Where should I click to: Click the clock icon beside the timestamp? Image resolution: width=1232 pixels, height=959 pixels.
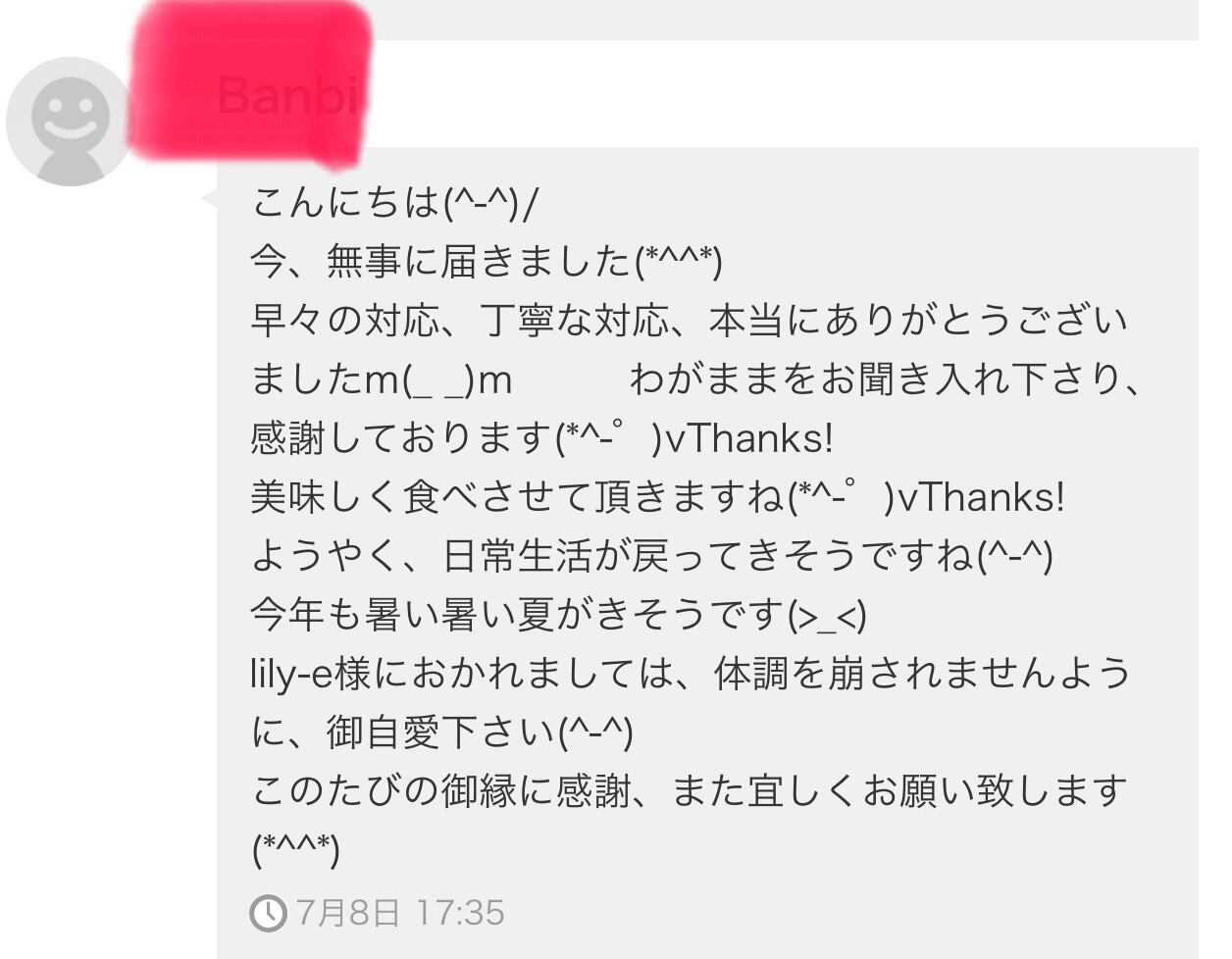[268, 913]
